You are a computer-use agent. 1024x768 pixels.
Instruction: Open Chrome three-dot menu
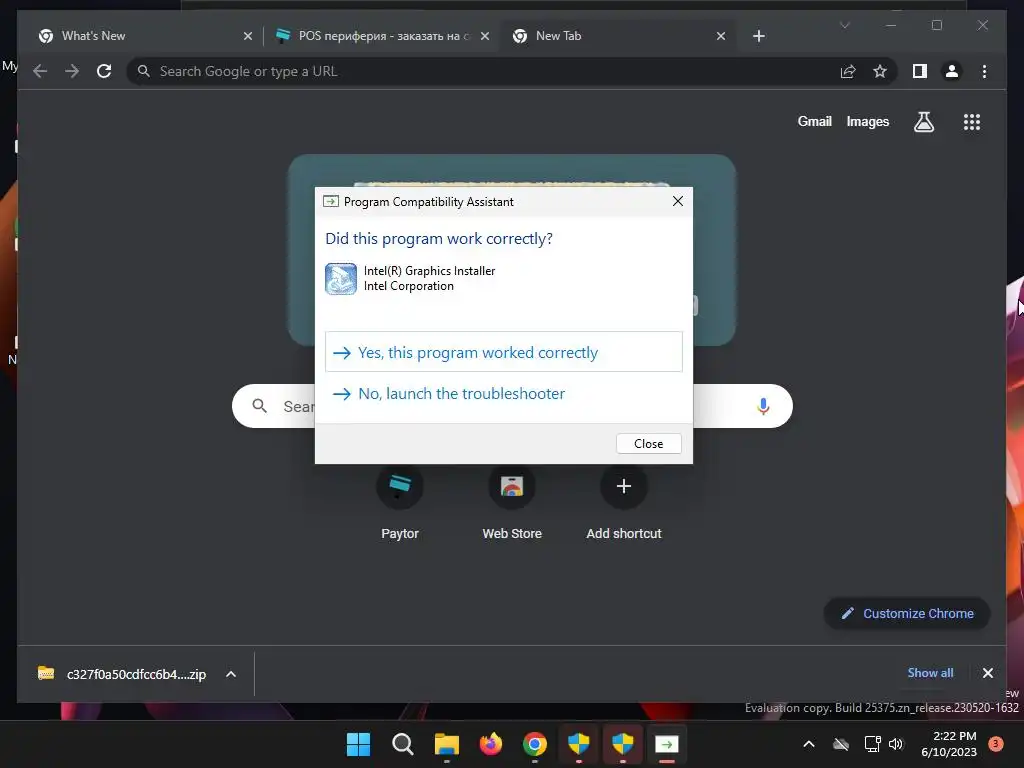click(x=984, y=71)
